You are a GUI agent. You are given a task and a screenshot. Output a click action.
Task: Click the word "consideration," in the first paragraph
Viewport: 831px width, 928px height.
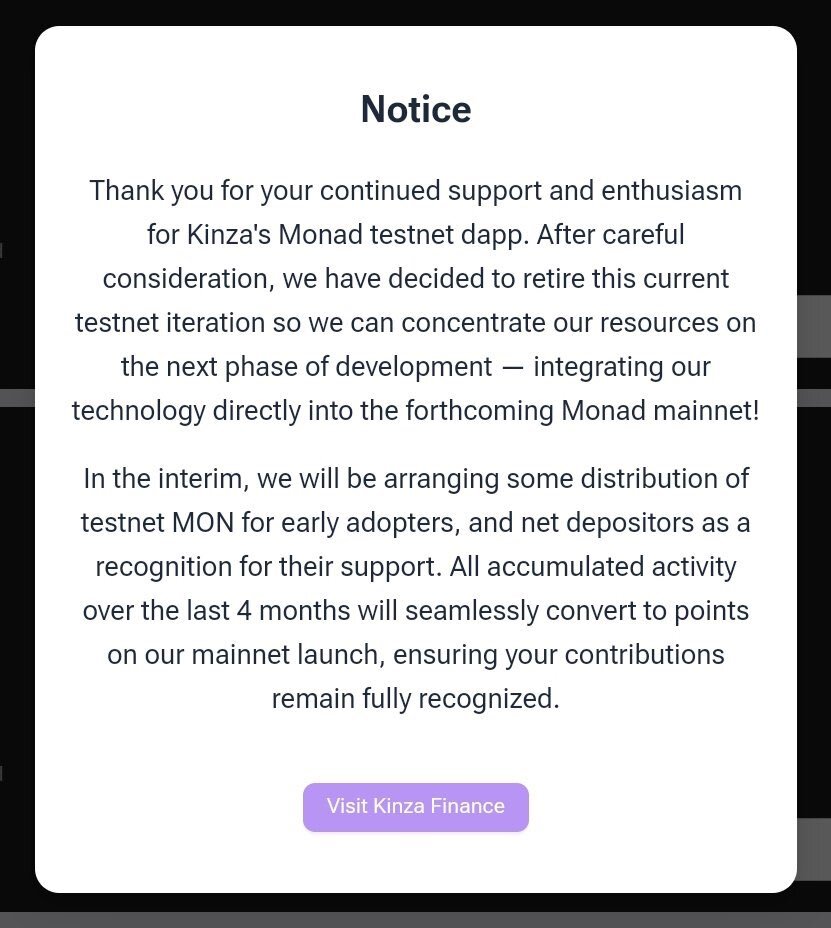point(188,278)
